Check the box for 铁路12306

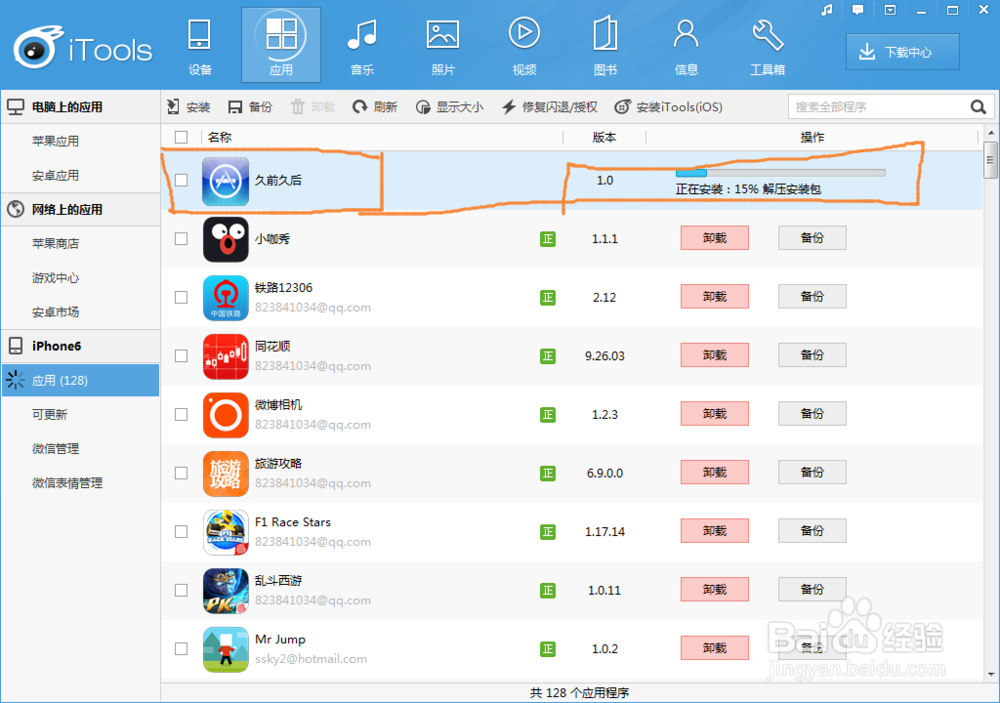click(x=181, y=297)
